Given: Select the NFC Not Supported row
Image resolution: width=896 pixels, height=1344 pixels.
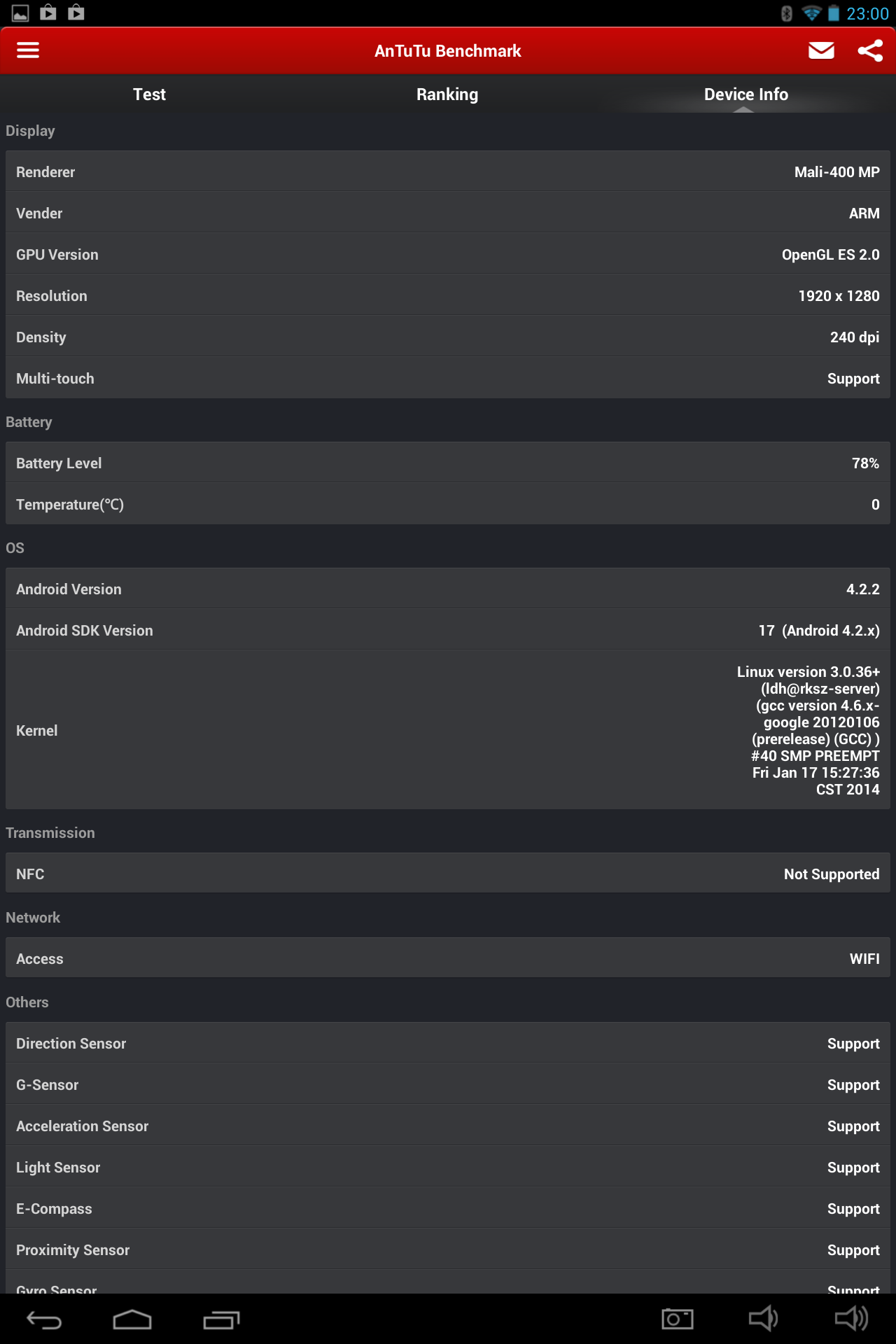Looking at the screenshot, I should tap(448, 874).
